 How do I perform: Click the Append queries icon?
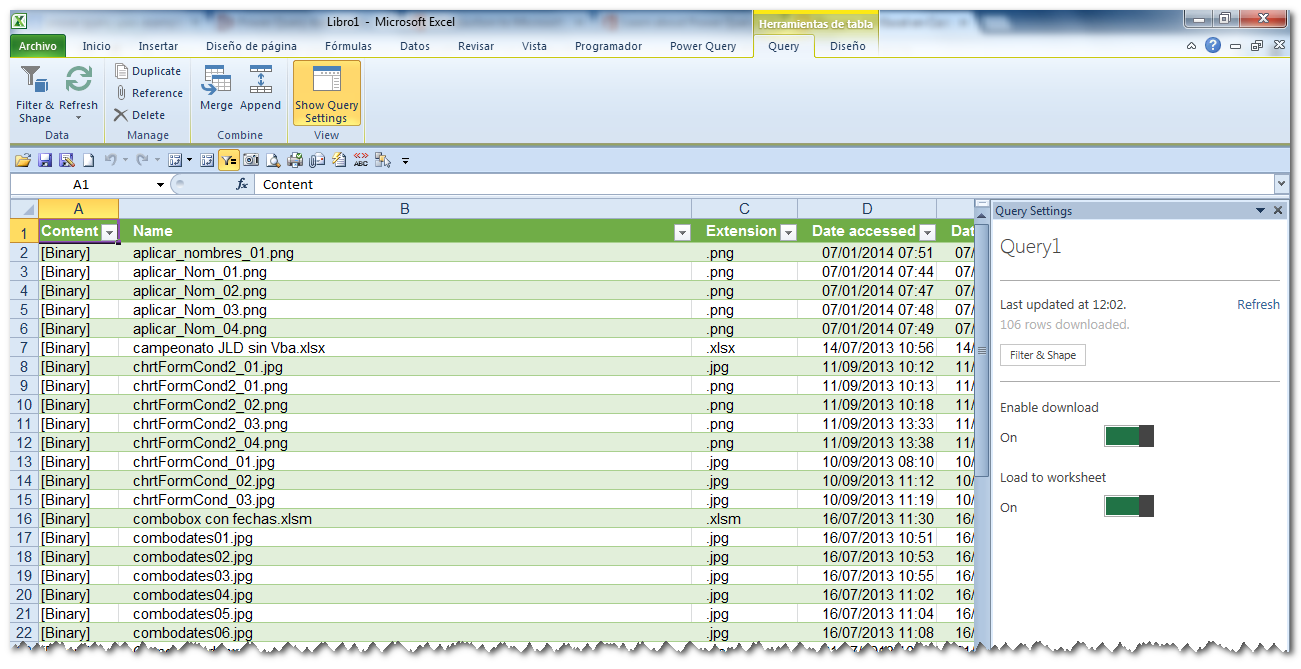[x=260, y=84]
